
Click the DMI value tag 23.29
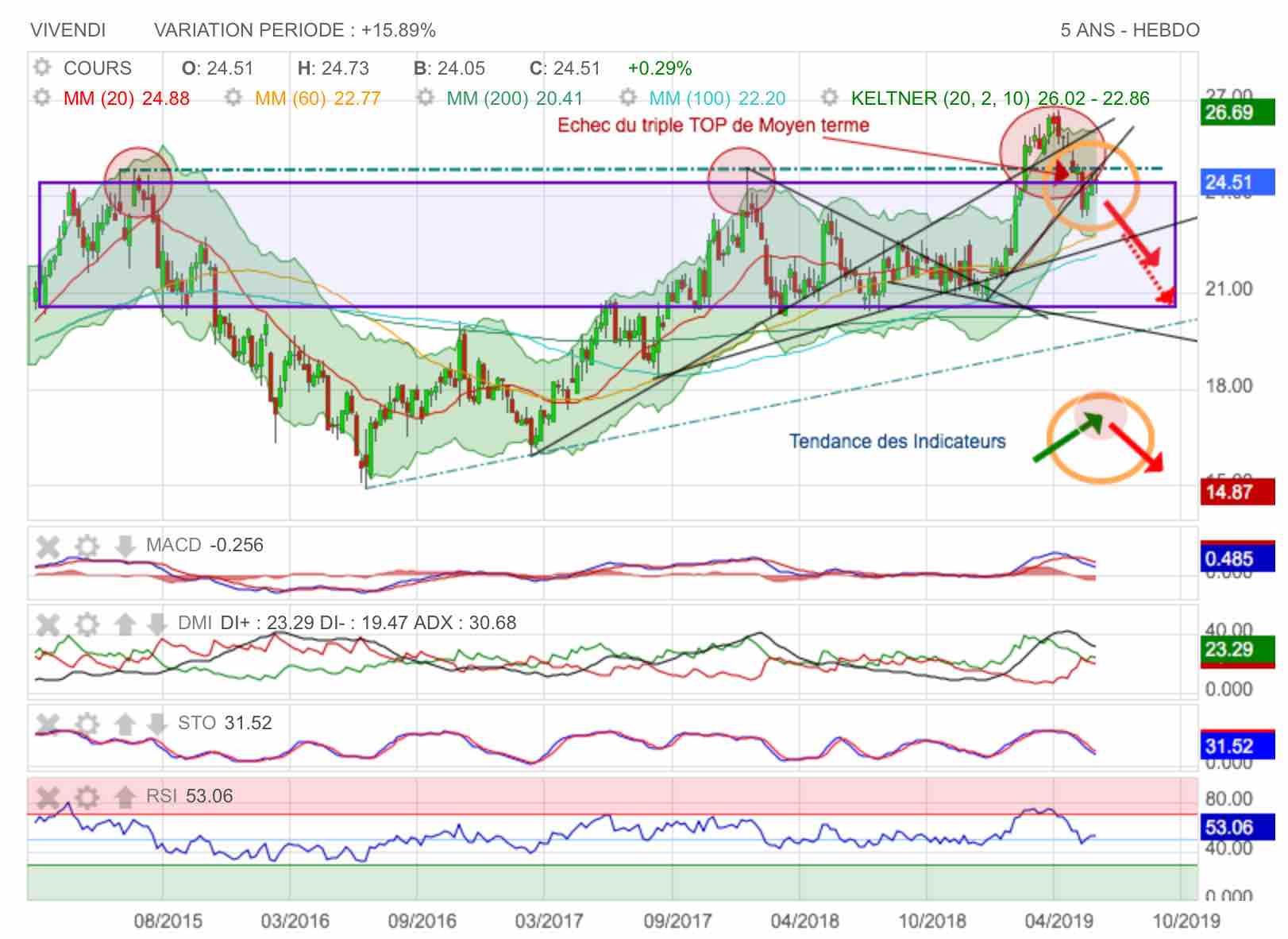point(1237,650)
